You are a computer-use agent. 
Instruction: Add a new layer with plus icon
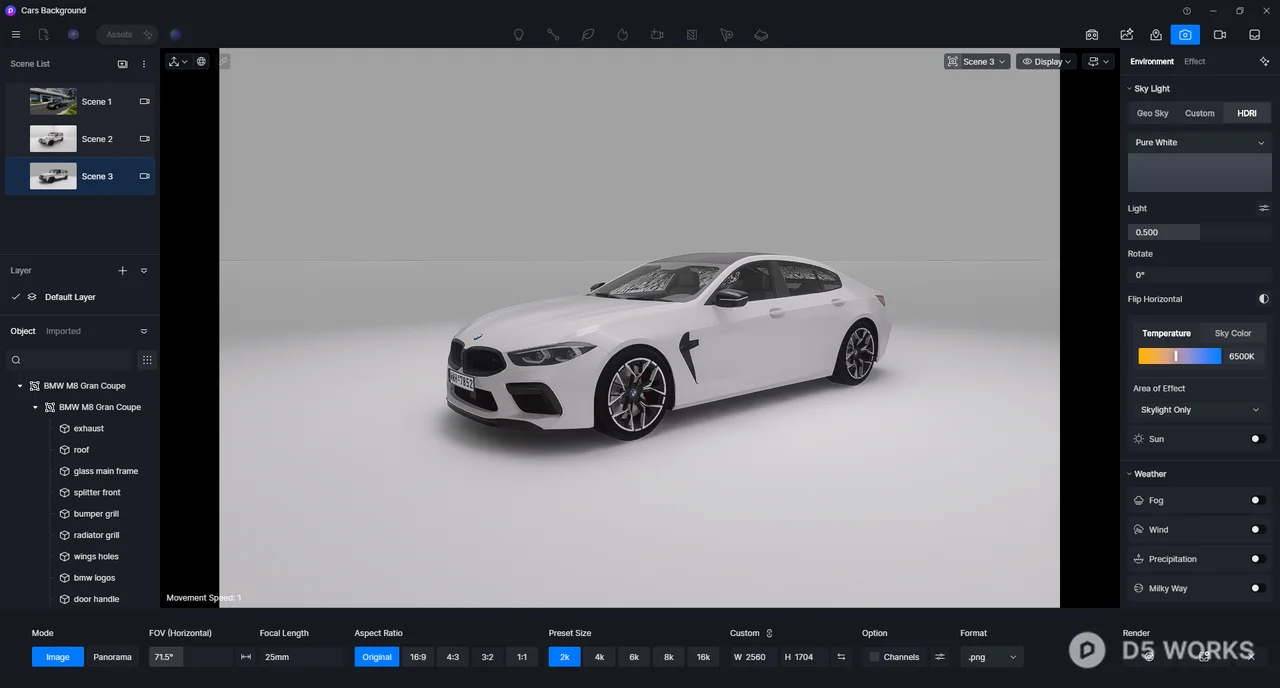123,270
